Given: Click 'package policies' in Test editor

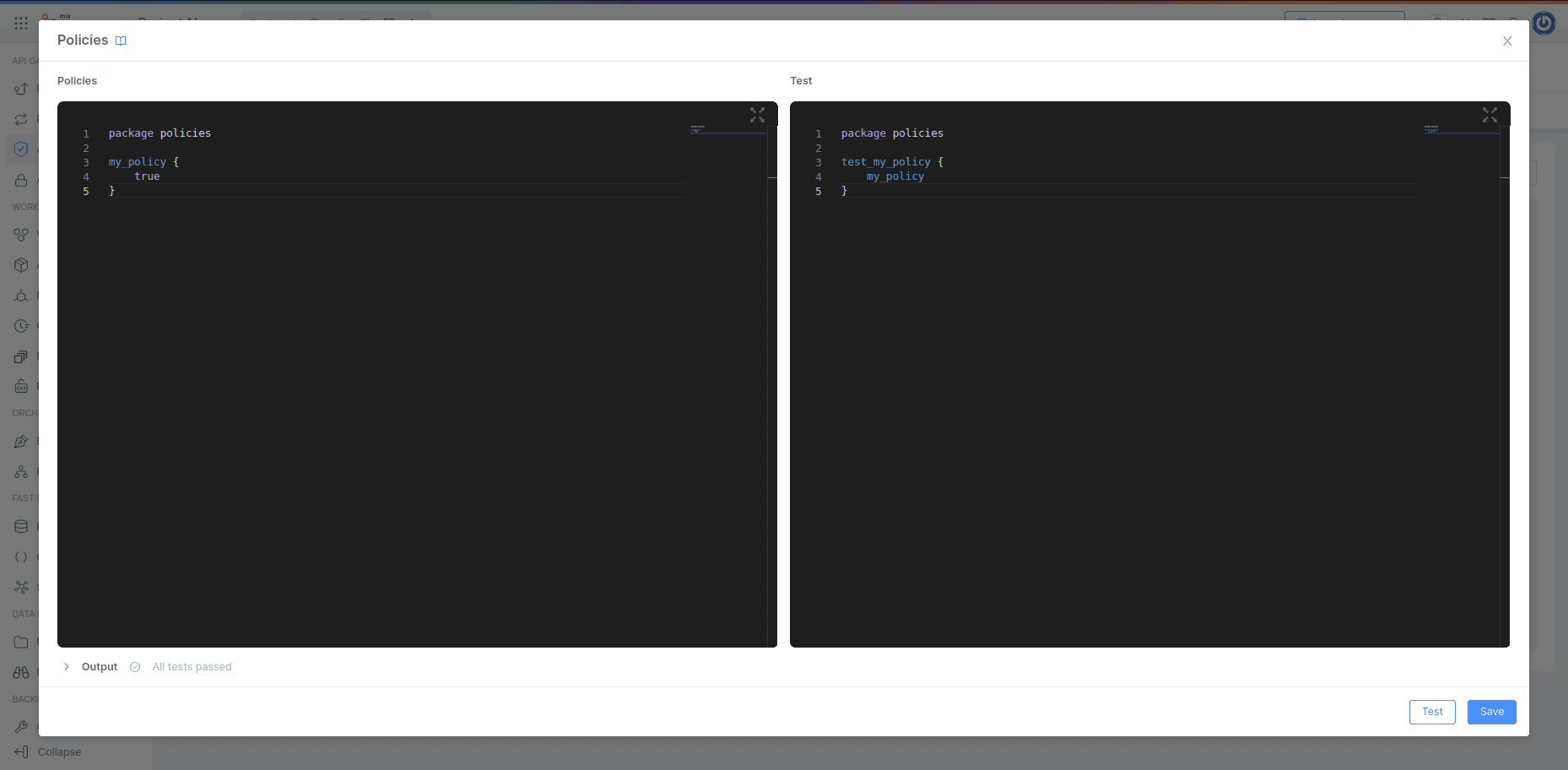Looking at the screenshot, I should (x=892, y=133).
